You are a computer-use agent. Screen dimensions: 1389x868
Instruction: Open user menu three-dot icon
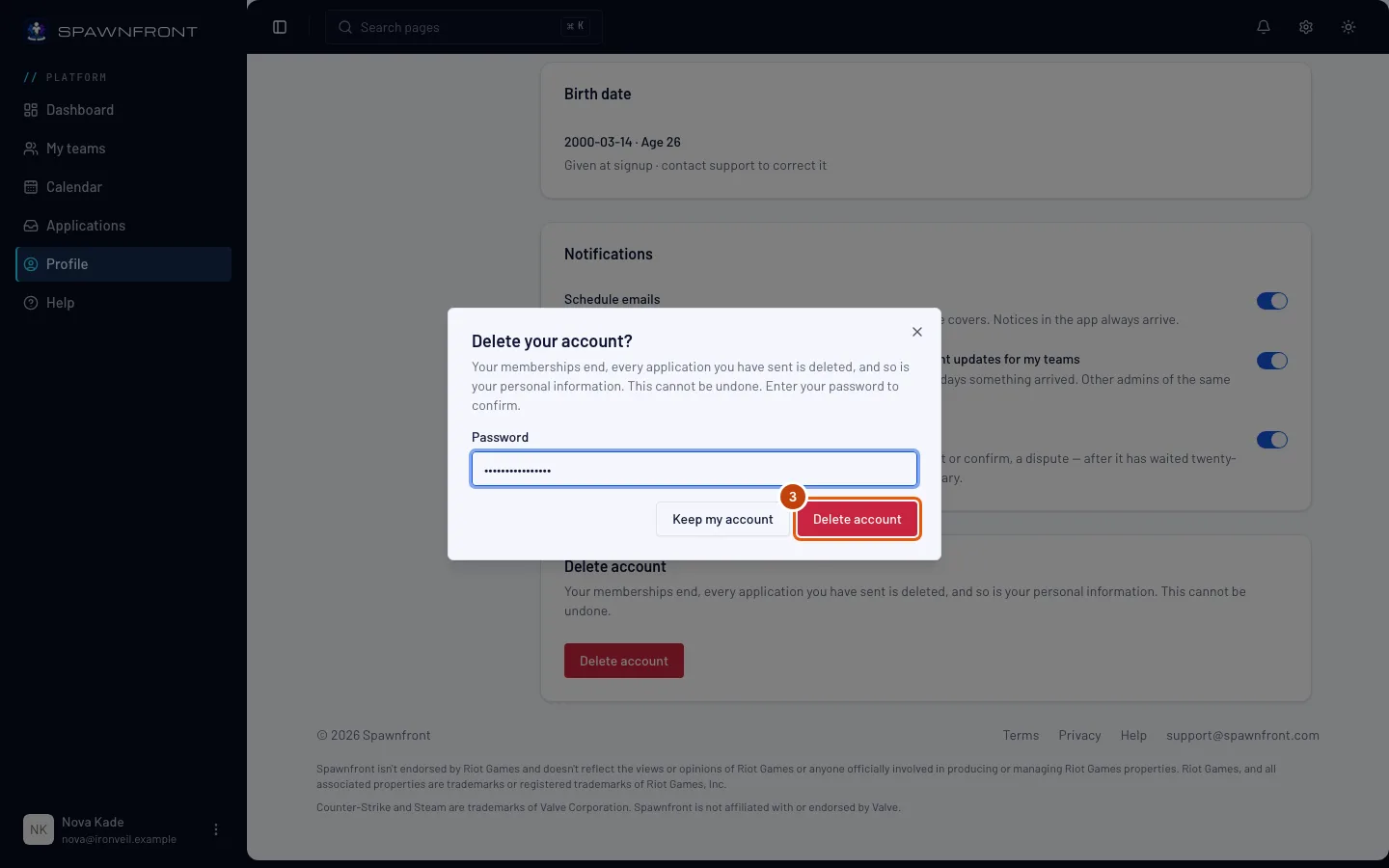(216, 829)
